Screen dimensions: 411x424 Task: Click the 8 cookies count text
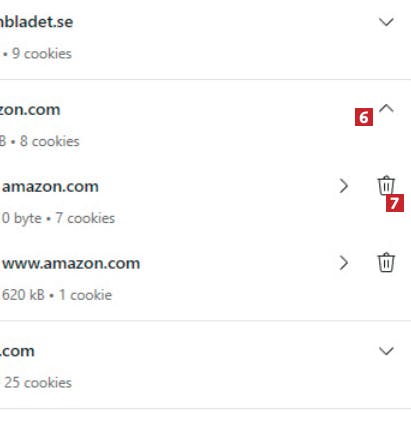click(50, 141)
